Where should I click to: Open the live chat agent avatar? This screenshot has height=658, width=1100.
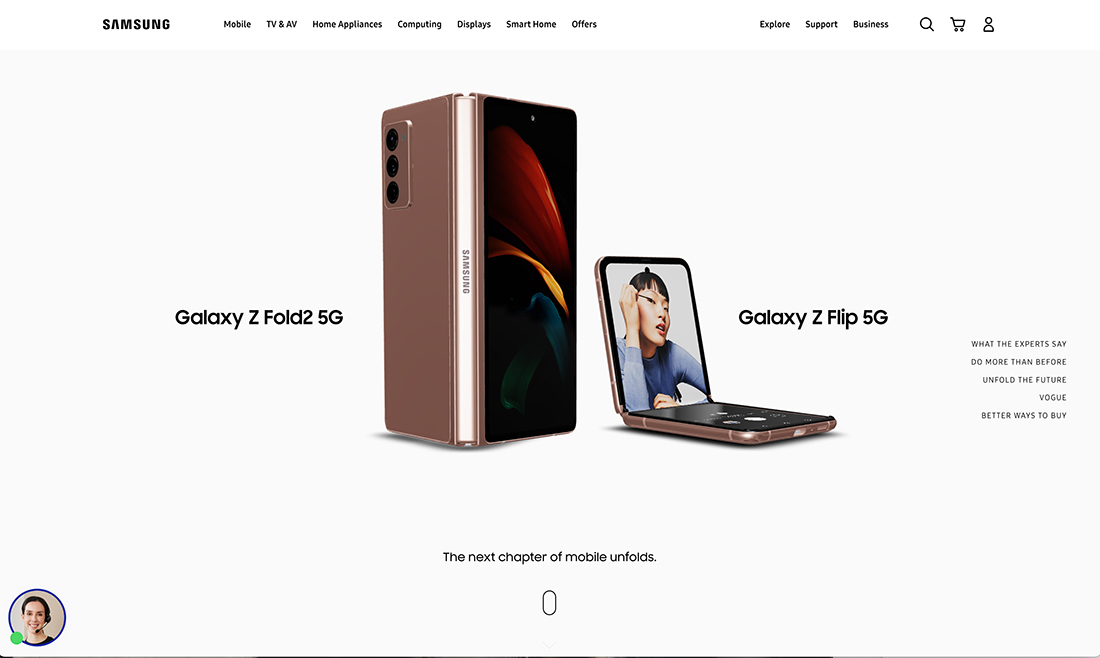click(37, 617)
